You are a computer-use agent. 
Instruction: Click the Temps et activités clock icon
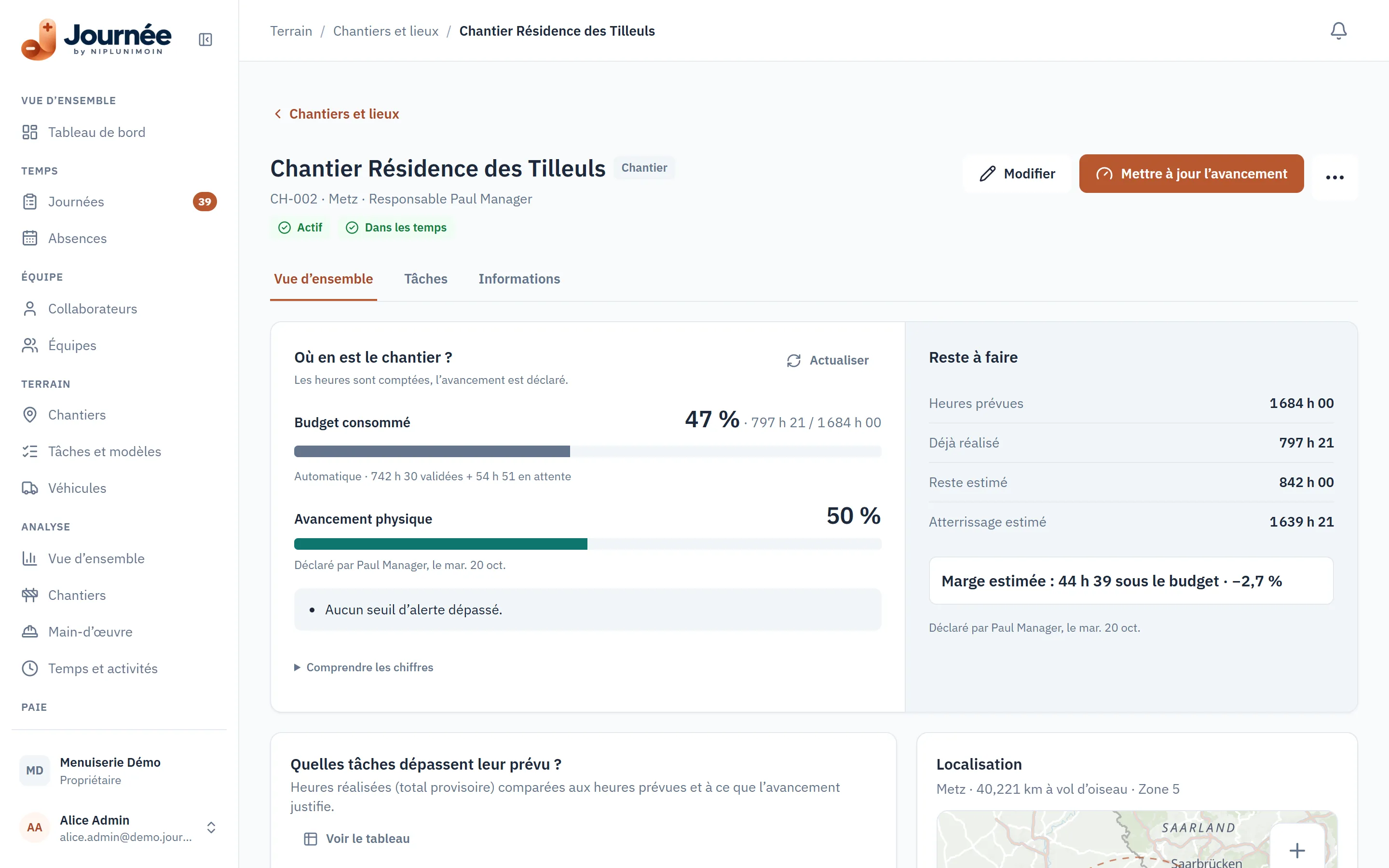30,668
